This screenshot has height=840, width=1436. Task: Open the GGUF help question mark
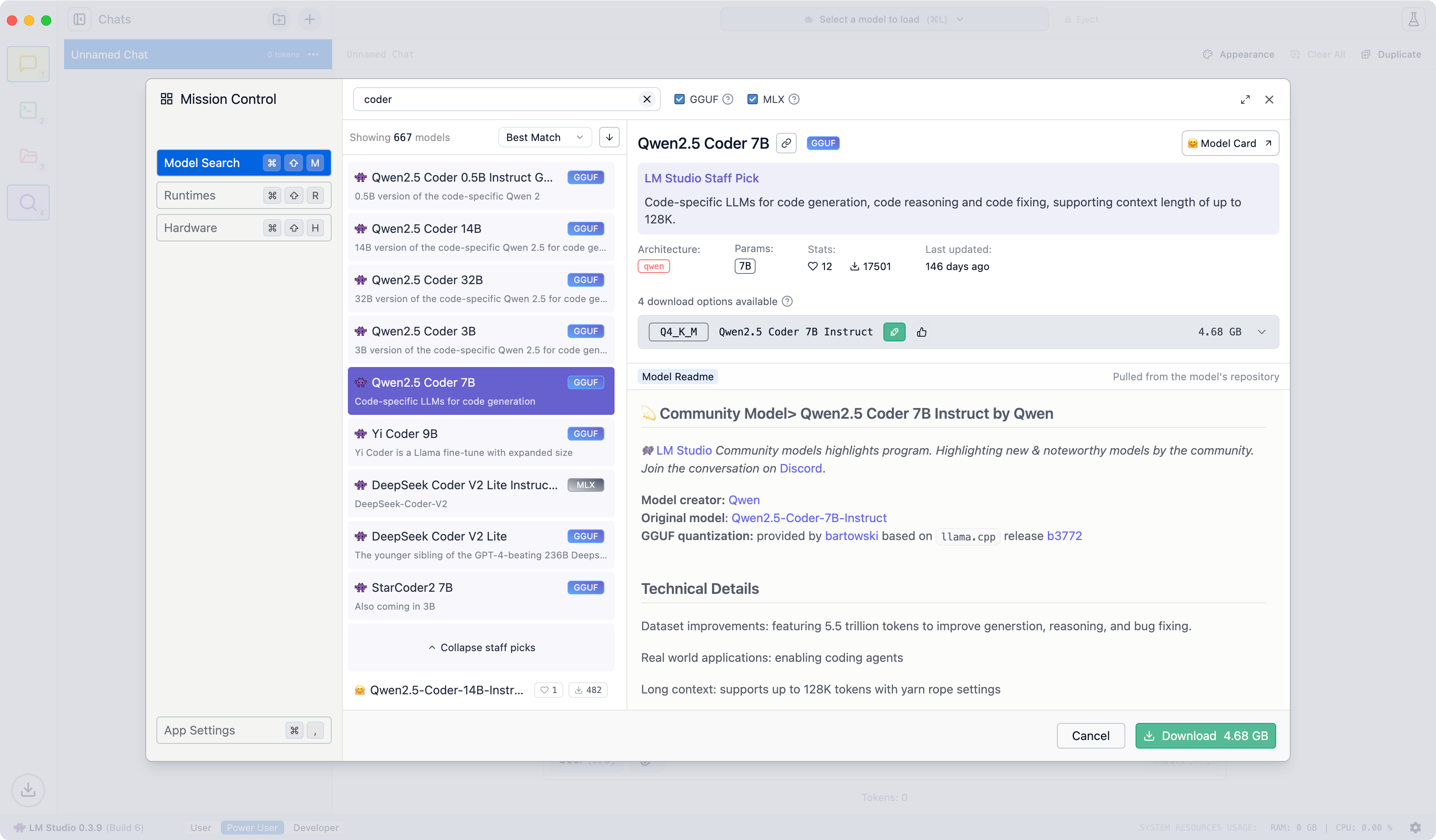[x=728, y=99]
